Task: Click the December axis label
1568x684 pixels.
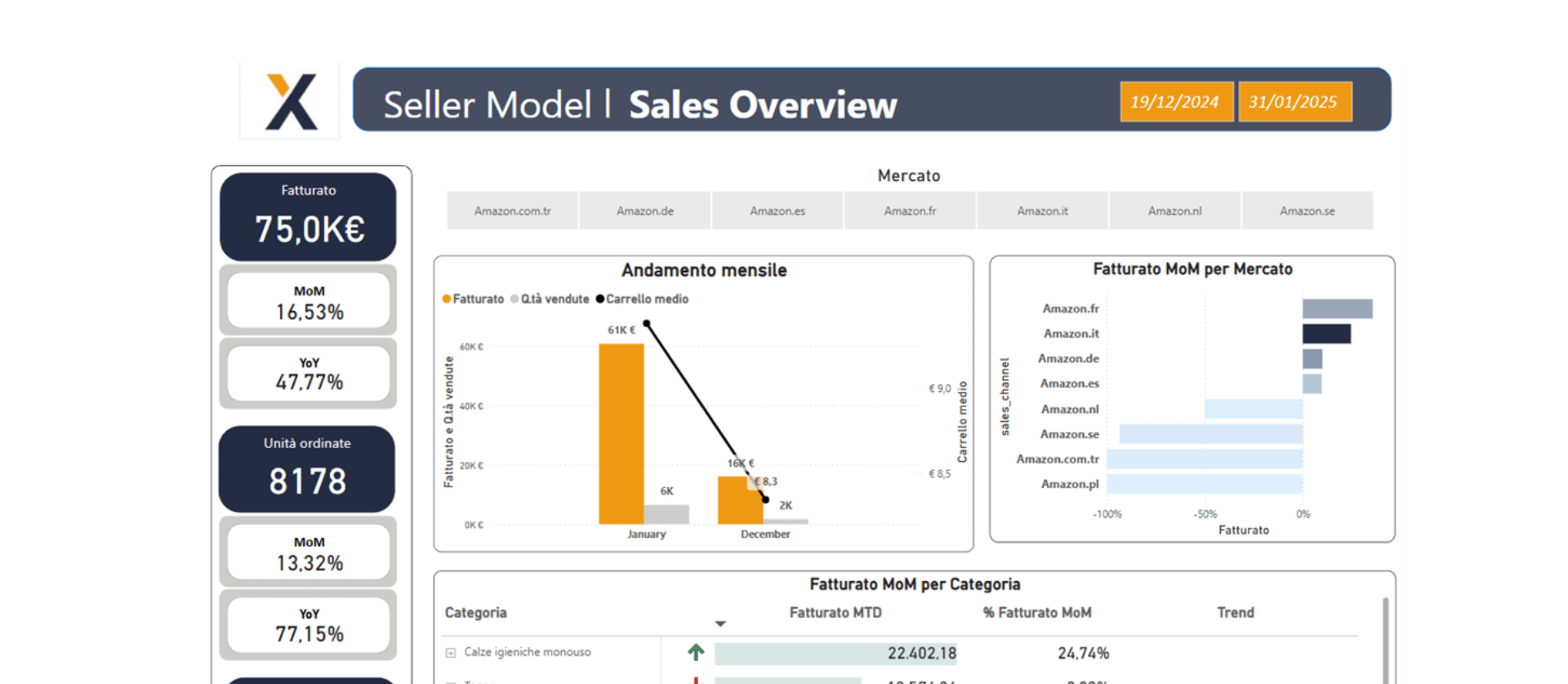Action: (x=765, y=534)
